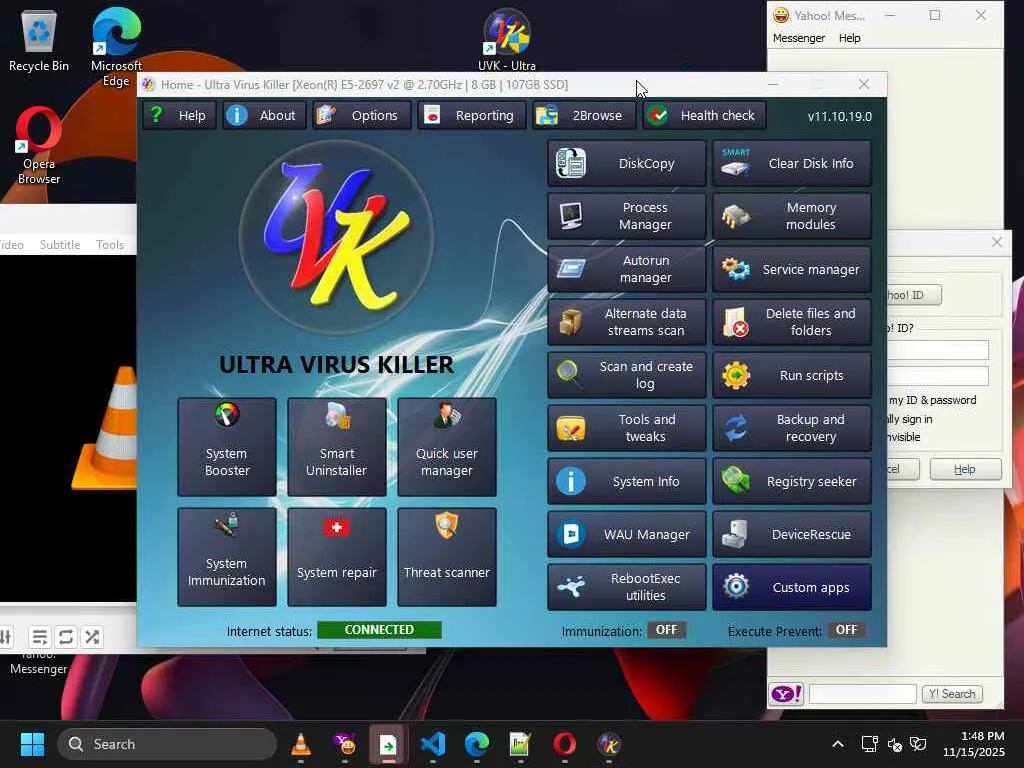Toggle the Immunization OFF indicator
The image size is (1024, 768).
pos(666,630)
